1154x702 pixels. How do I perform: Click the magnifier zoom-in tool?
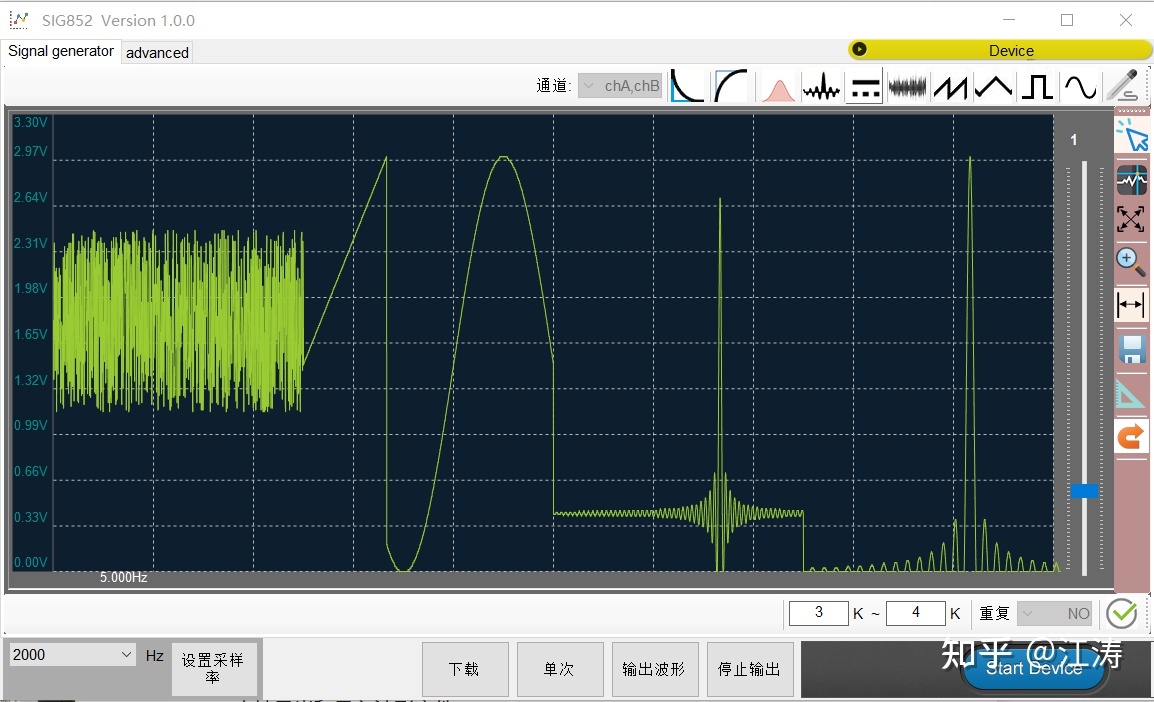(x=1130, y=262)
